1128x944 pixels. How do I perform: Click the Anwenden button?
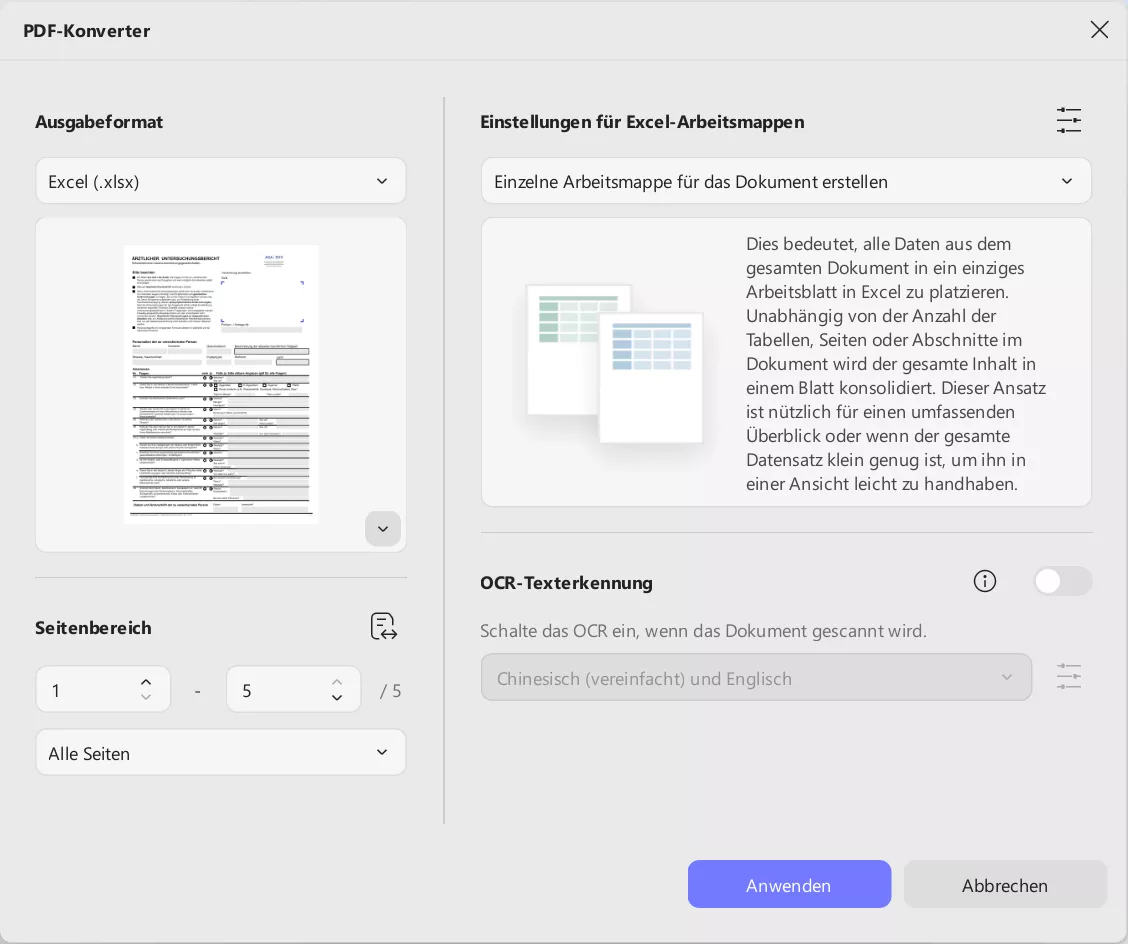pos(789,884)
